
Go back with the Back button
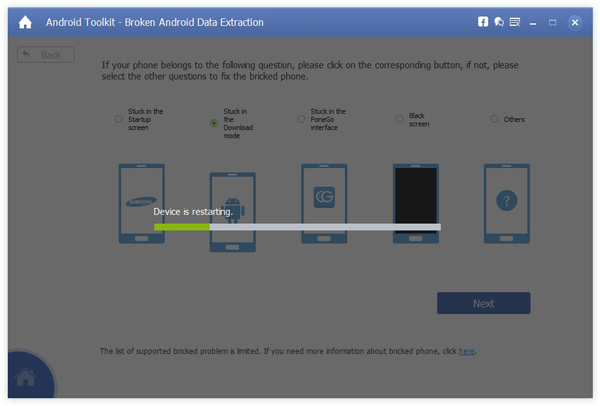point(46,54)
